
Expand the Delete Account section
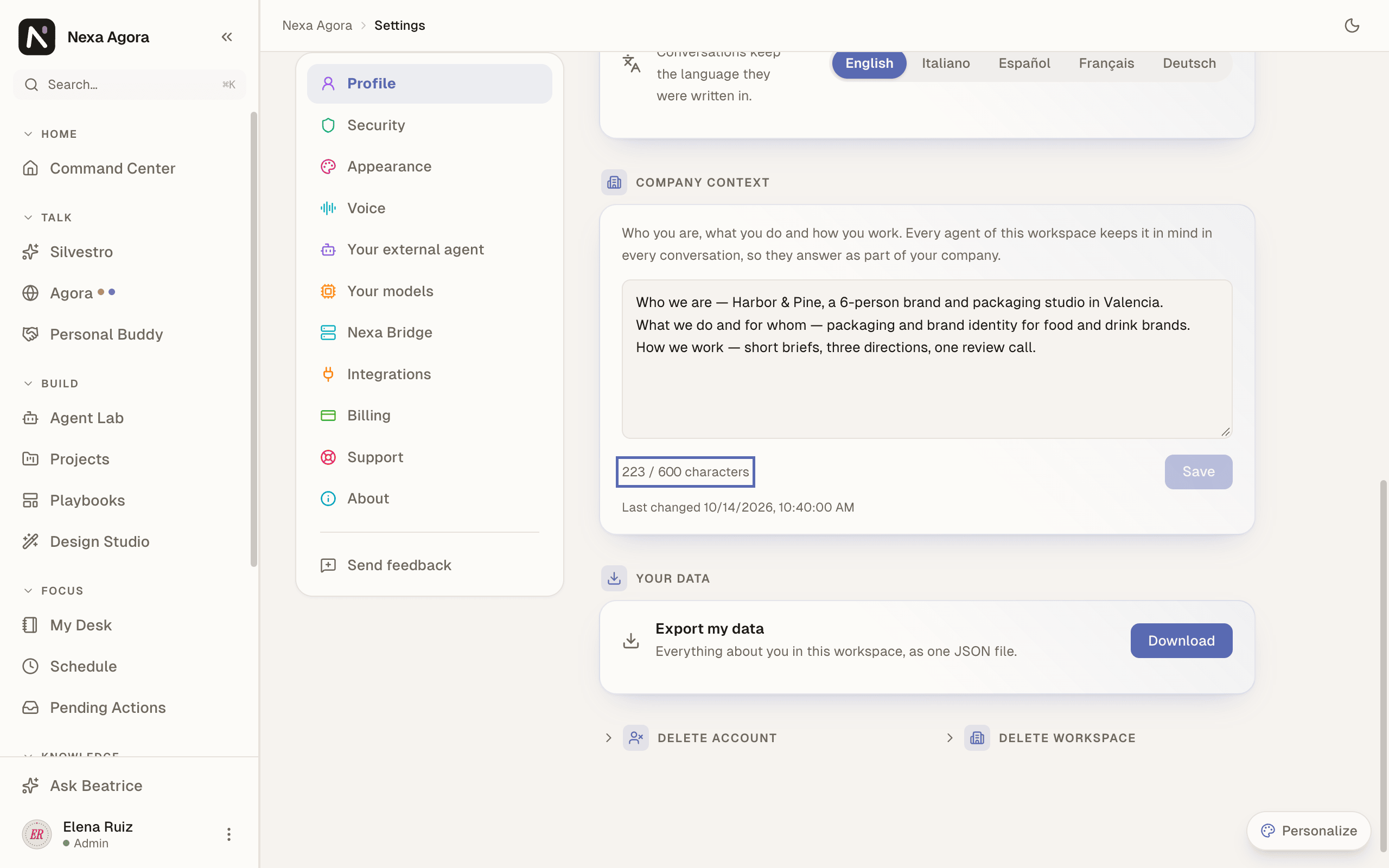point(692,738)
